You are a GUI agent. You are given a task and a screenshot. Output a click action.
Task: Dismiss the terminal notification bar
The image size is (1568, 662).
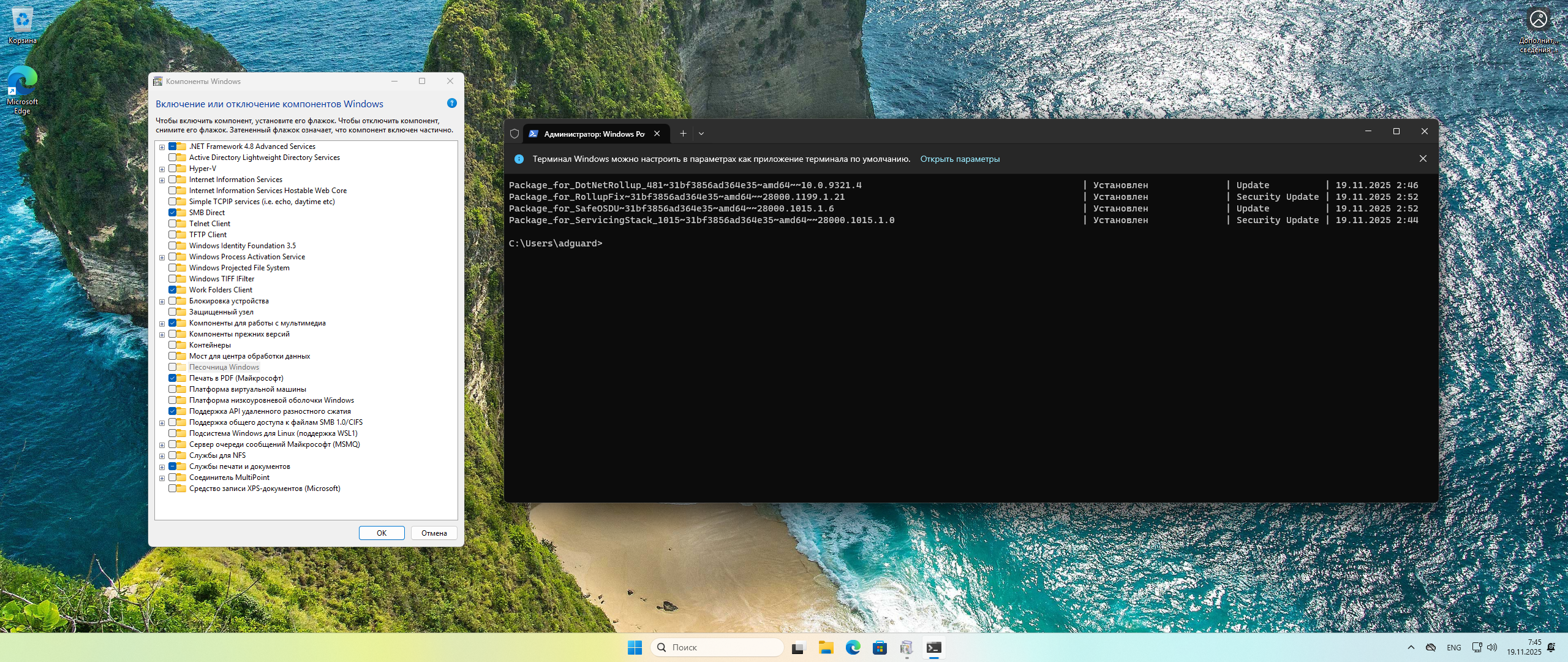[1423, 159]
